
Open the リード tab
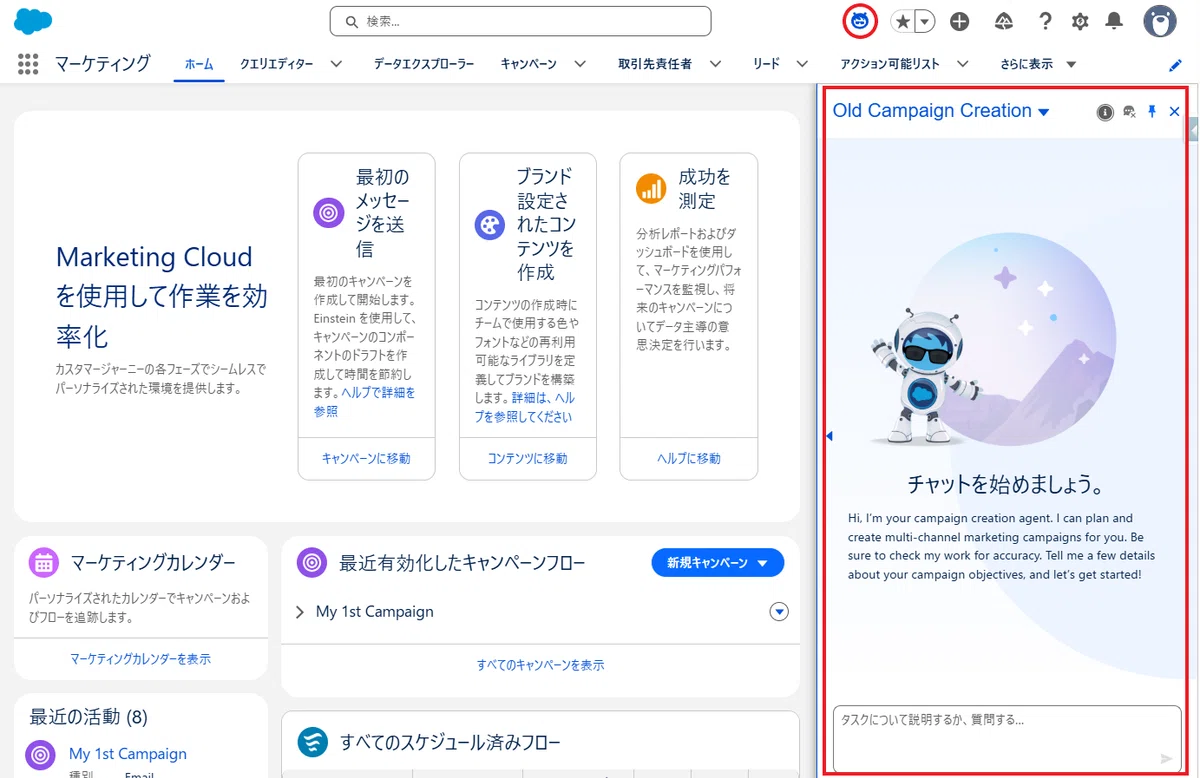(x=766, y=64)
